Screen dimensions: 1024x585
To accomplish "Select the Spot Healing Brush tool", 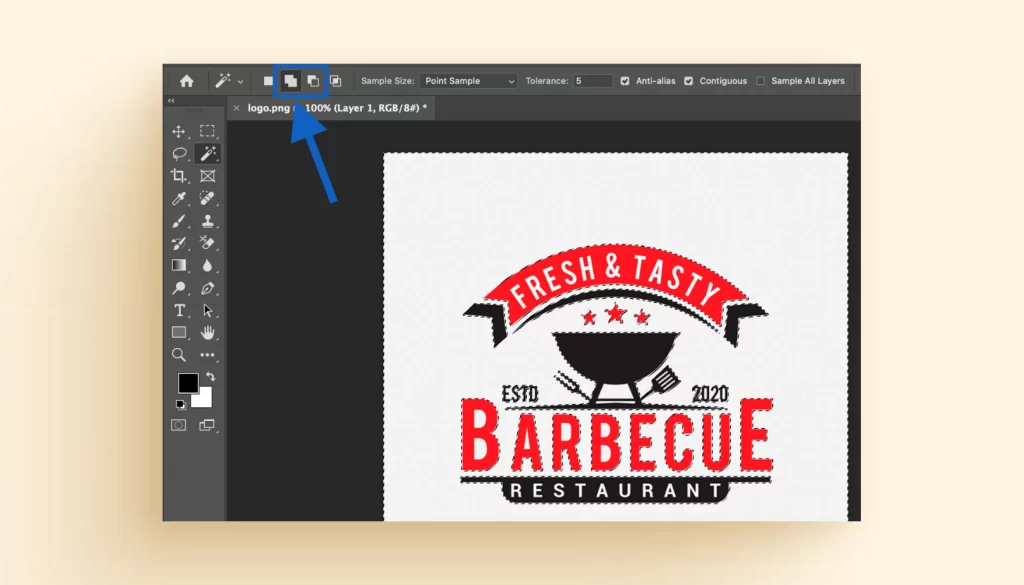I will (208, 198).
